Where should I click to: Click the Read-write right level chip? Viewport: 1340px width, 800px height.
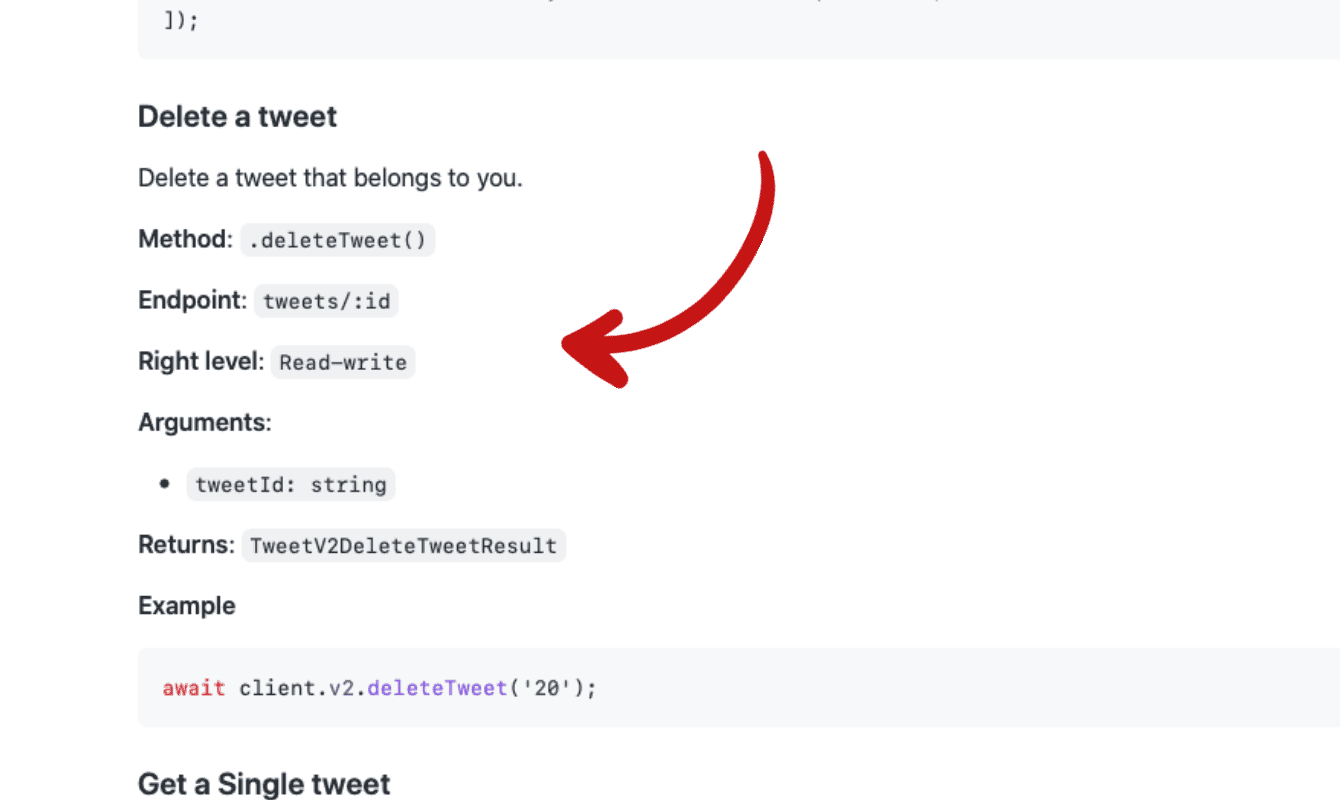click(343, 362)
